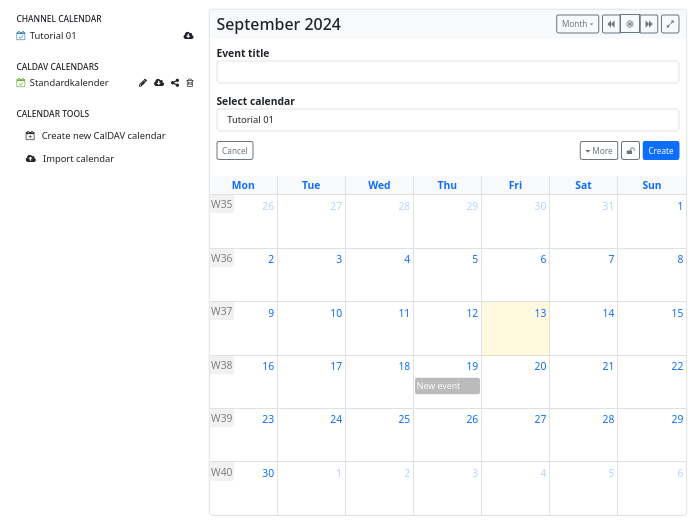Screen dimensions: 694x524
Task: Edit the Standardkalender calendar
Action: click(143, 83)
